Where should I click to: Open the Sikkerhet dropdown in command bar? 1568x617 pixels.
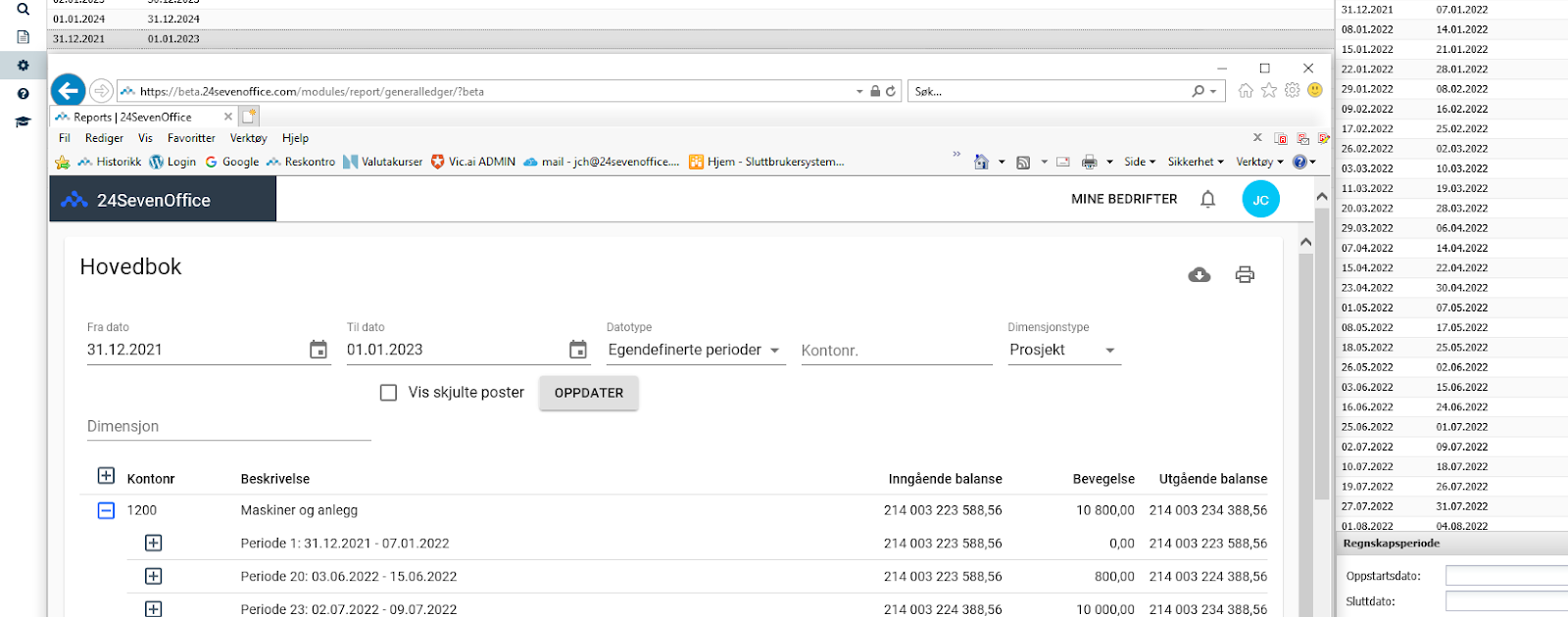click(x=1196, y=162)
